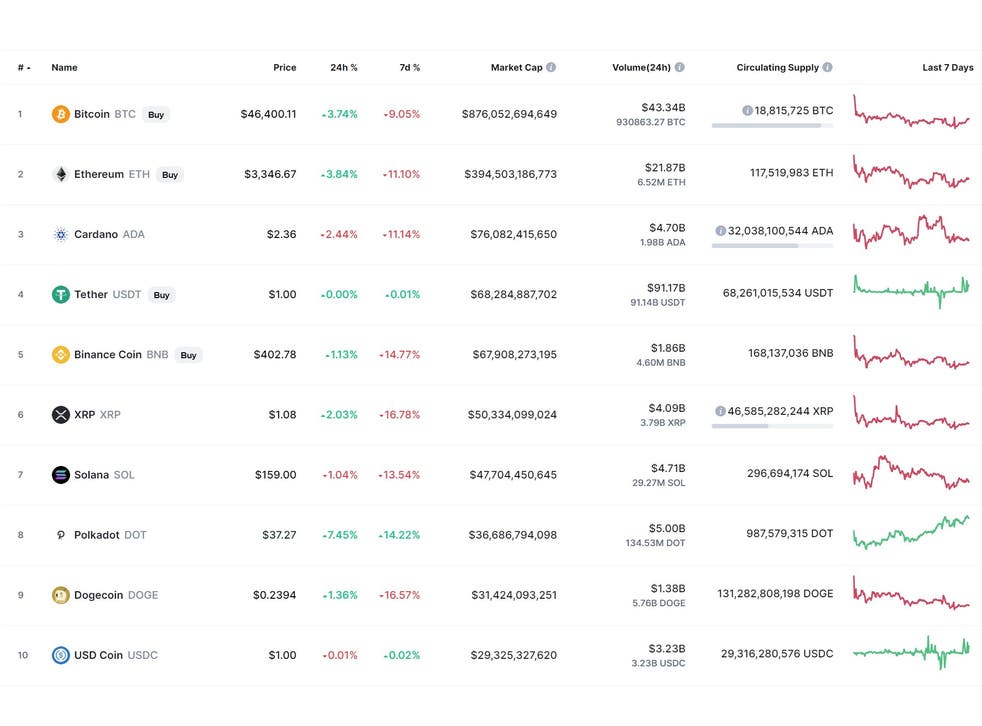Click Bitcoin market cap $876,052,694,649

509,114
